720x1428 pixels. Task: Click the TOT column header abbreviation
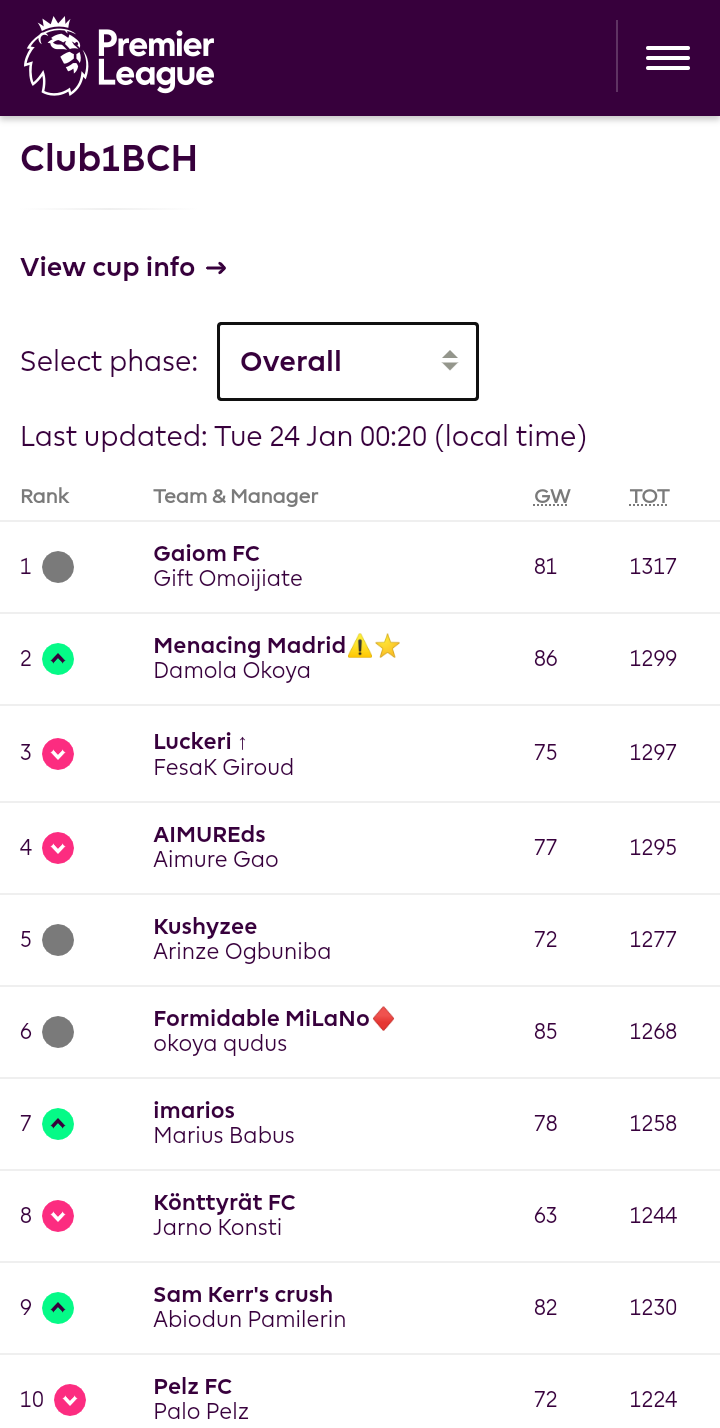(x=650, y=496)
